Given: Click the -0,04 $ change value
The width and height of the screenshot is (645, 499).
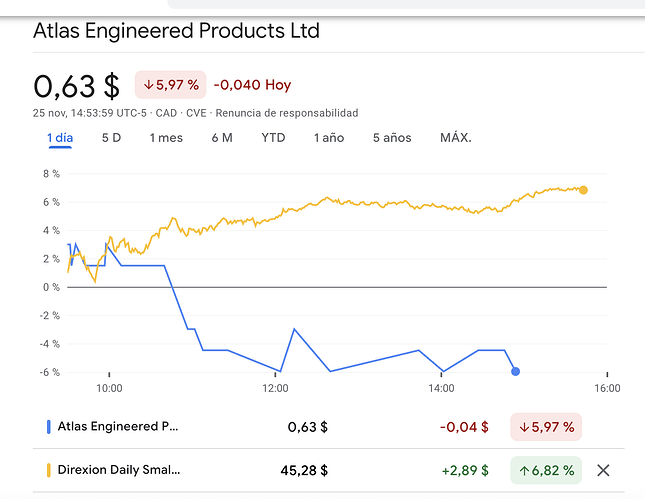Looking at the screenshot, I should click(x=464, y=427).
